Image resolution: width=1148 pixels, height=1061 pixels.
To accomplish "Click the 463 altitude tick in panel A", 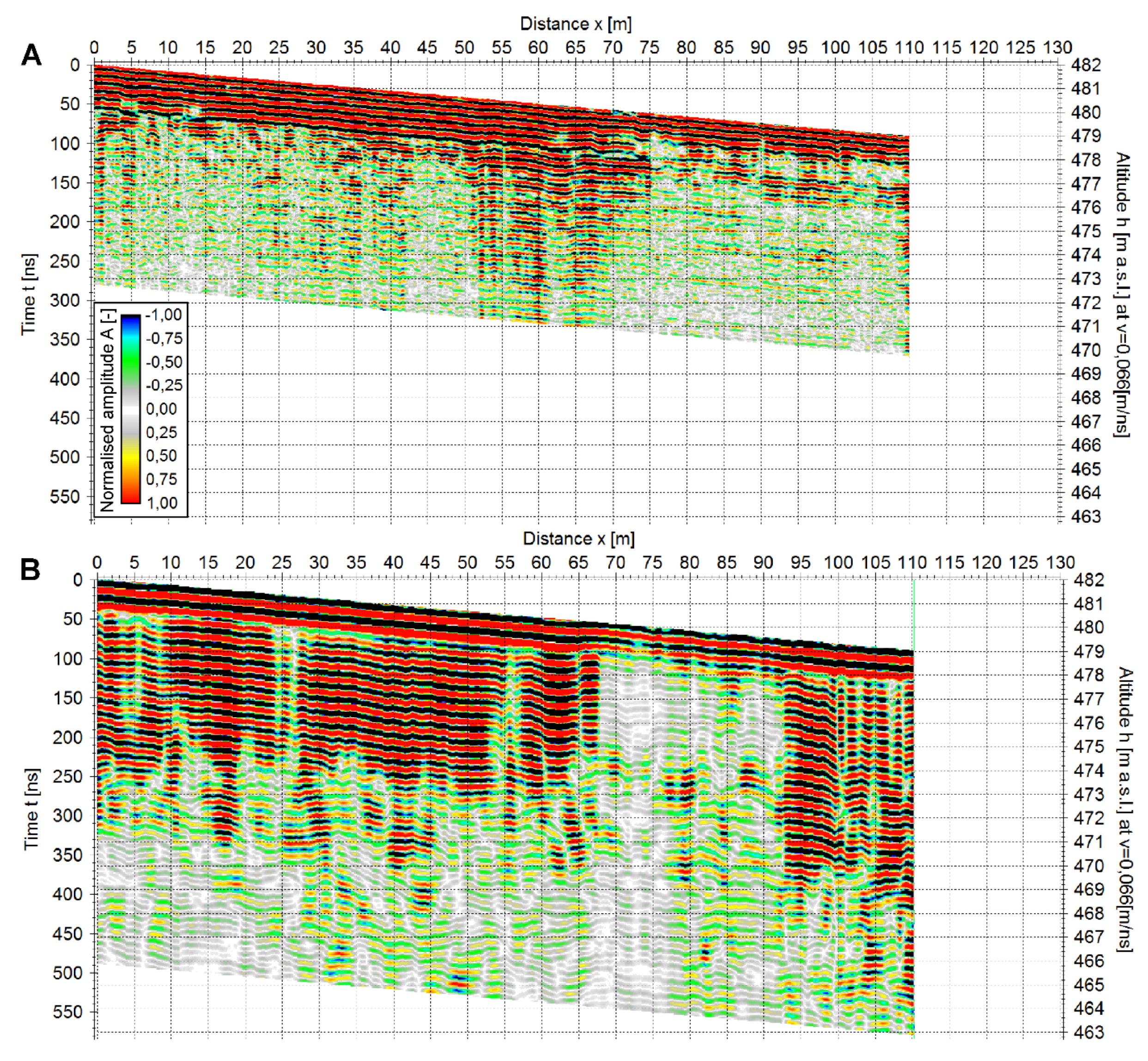I will click(x=1086, y=516).
